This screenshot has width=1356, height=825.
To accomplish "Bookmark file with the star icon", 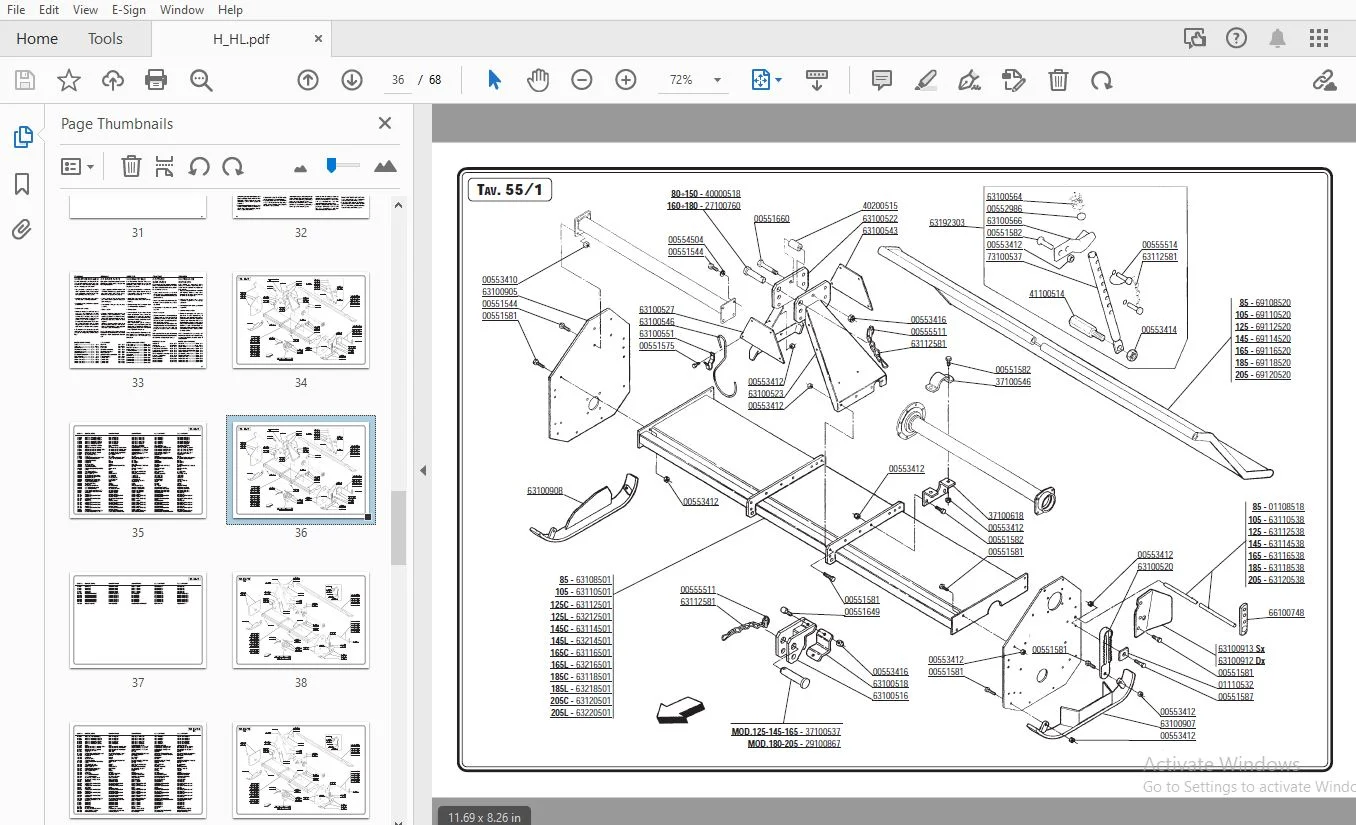I will (x=69, y=80).
